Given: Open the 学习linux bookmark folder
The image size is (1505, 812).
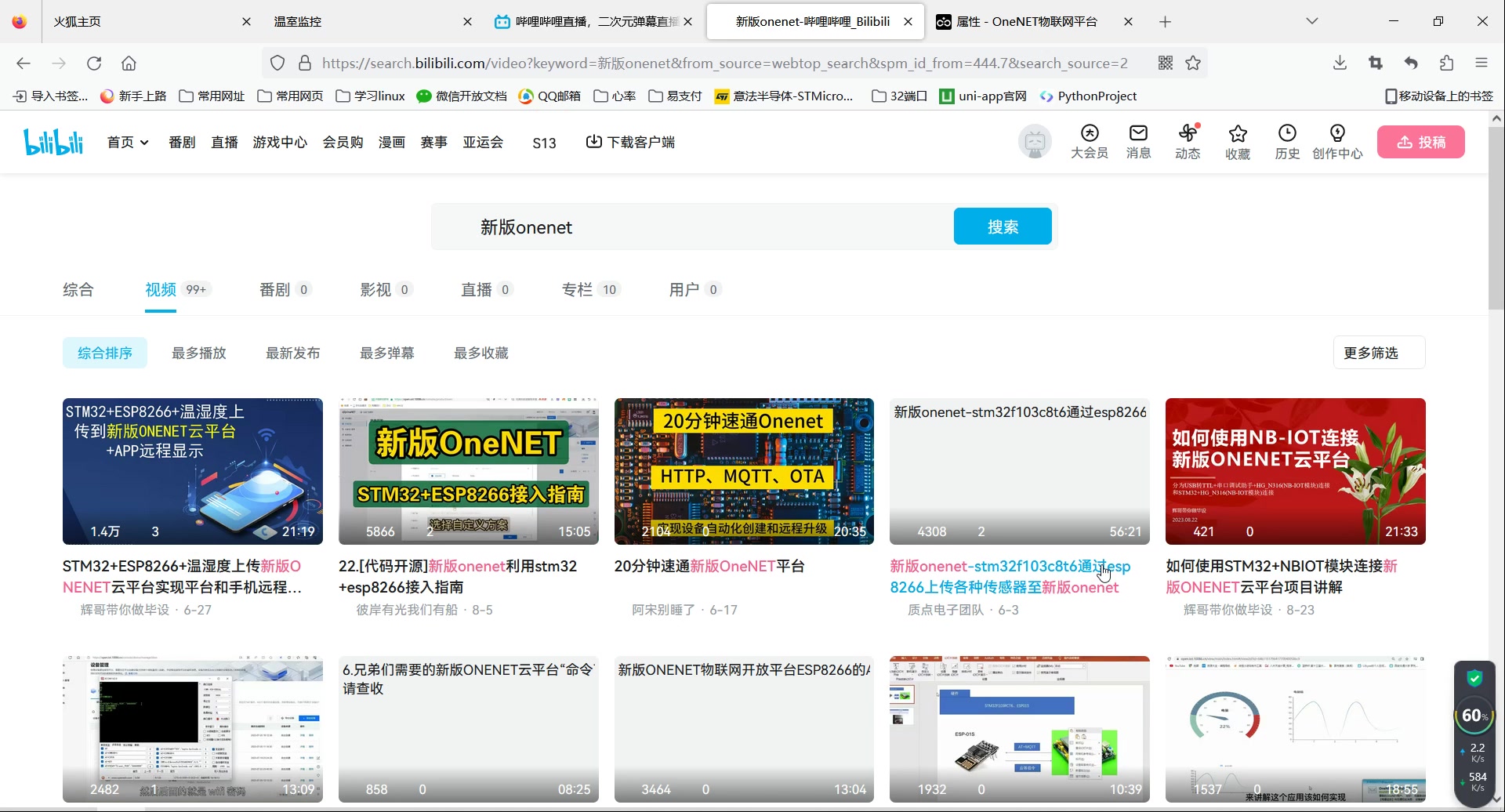Looking at the screenshot, I should click(371, 96).
